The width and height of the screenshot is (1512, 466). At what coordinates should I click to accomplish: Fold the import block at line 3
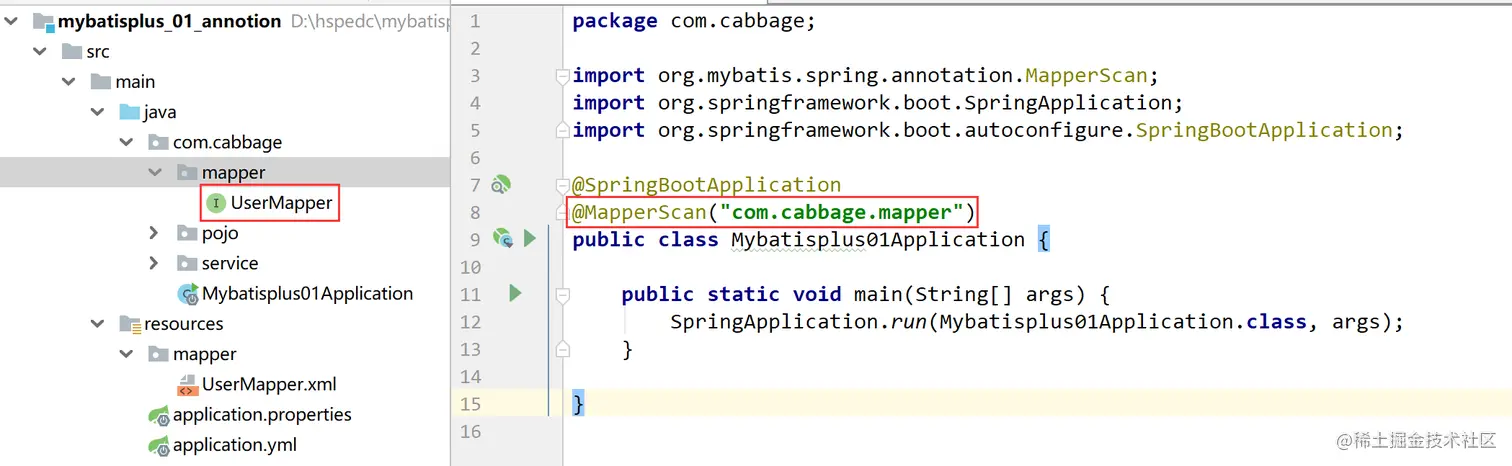point(562,75)
